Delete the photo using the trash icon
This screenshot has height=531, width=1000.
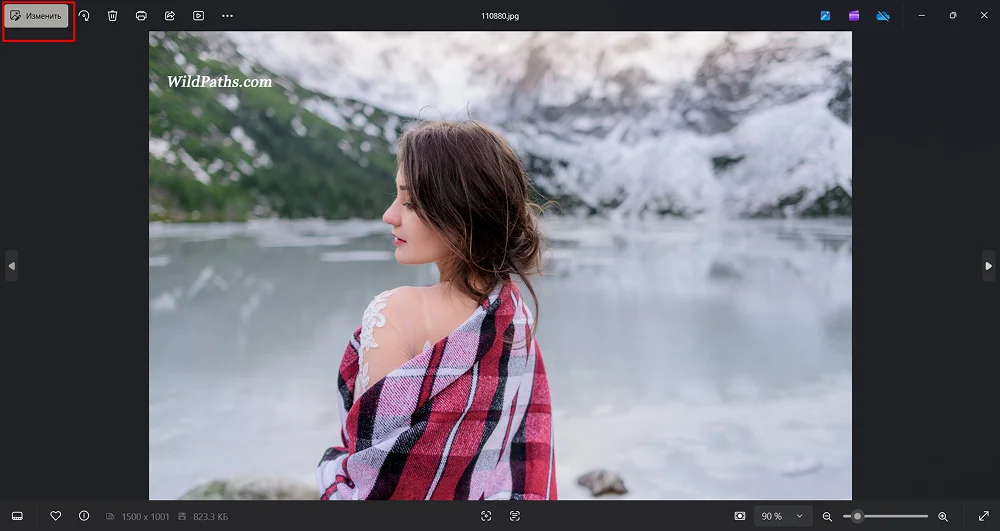[x=113, y=16]
